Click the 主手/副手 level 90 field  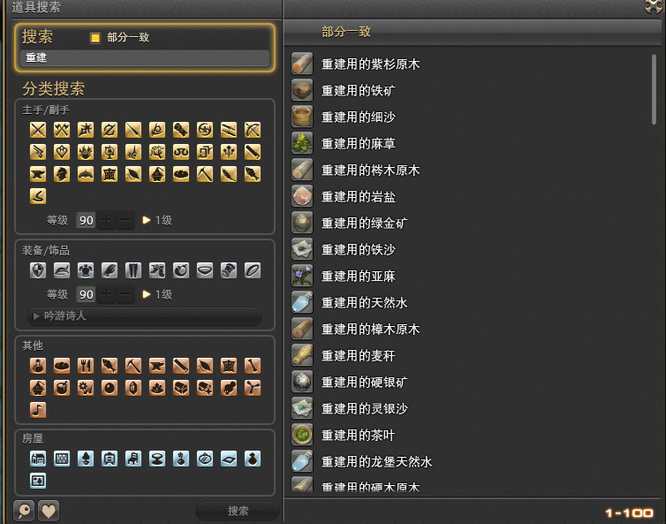coord(86,220)
